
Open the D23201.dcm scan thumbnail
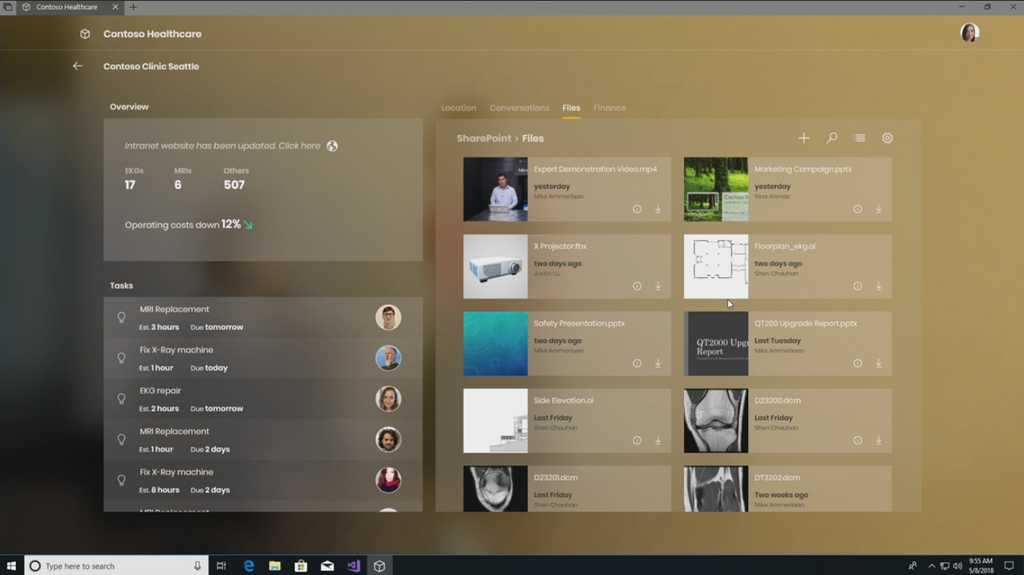[x=496, y=489]
